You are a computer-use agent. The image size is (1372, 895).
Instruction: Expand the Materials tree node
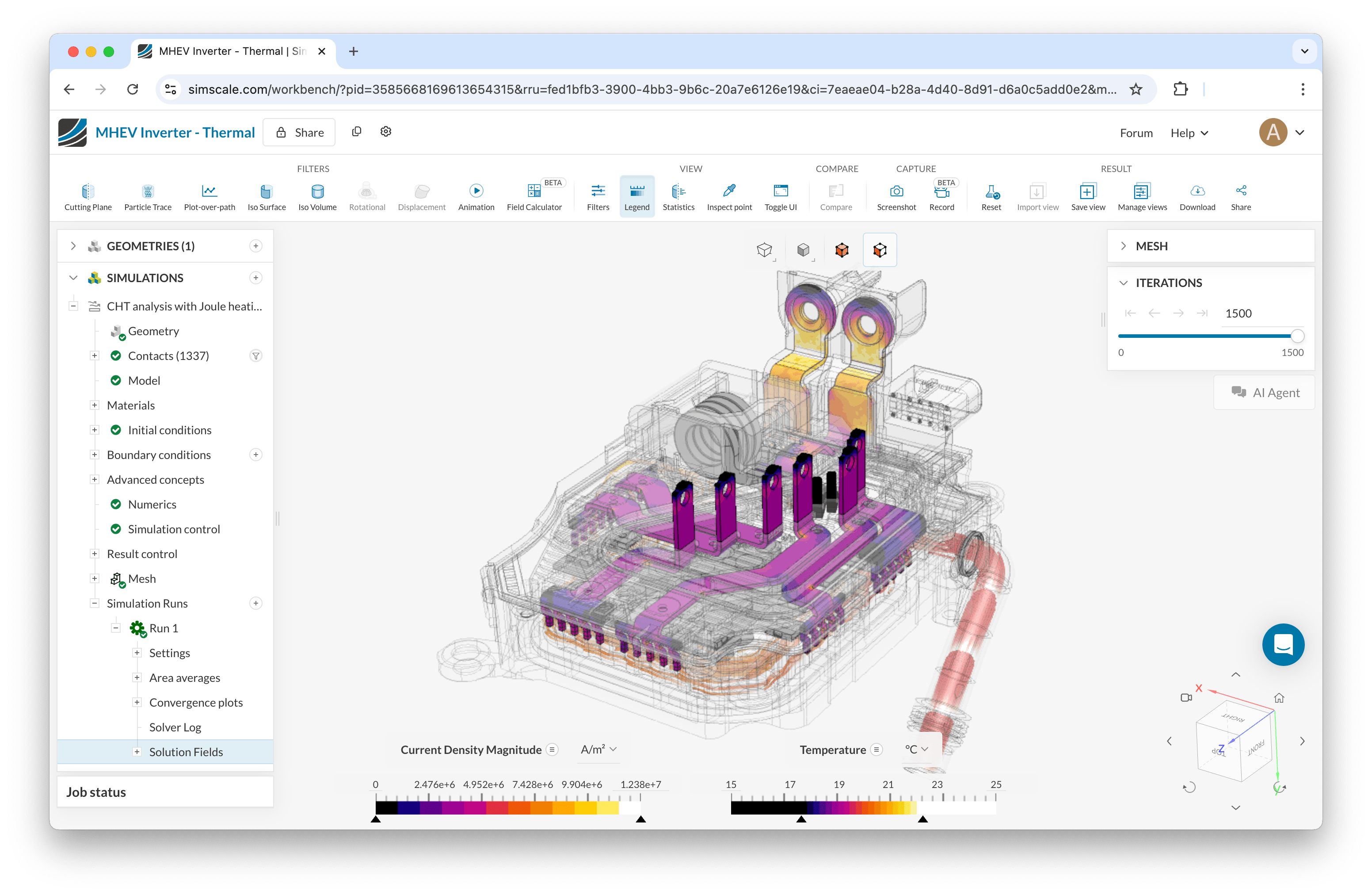pyautogui.click(x=95, y=405)
